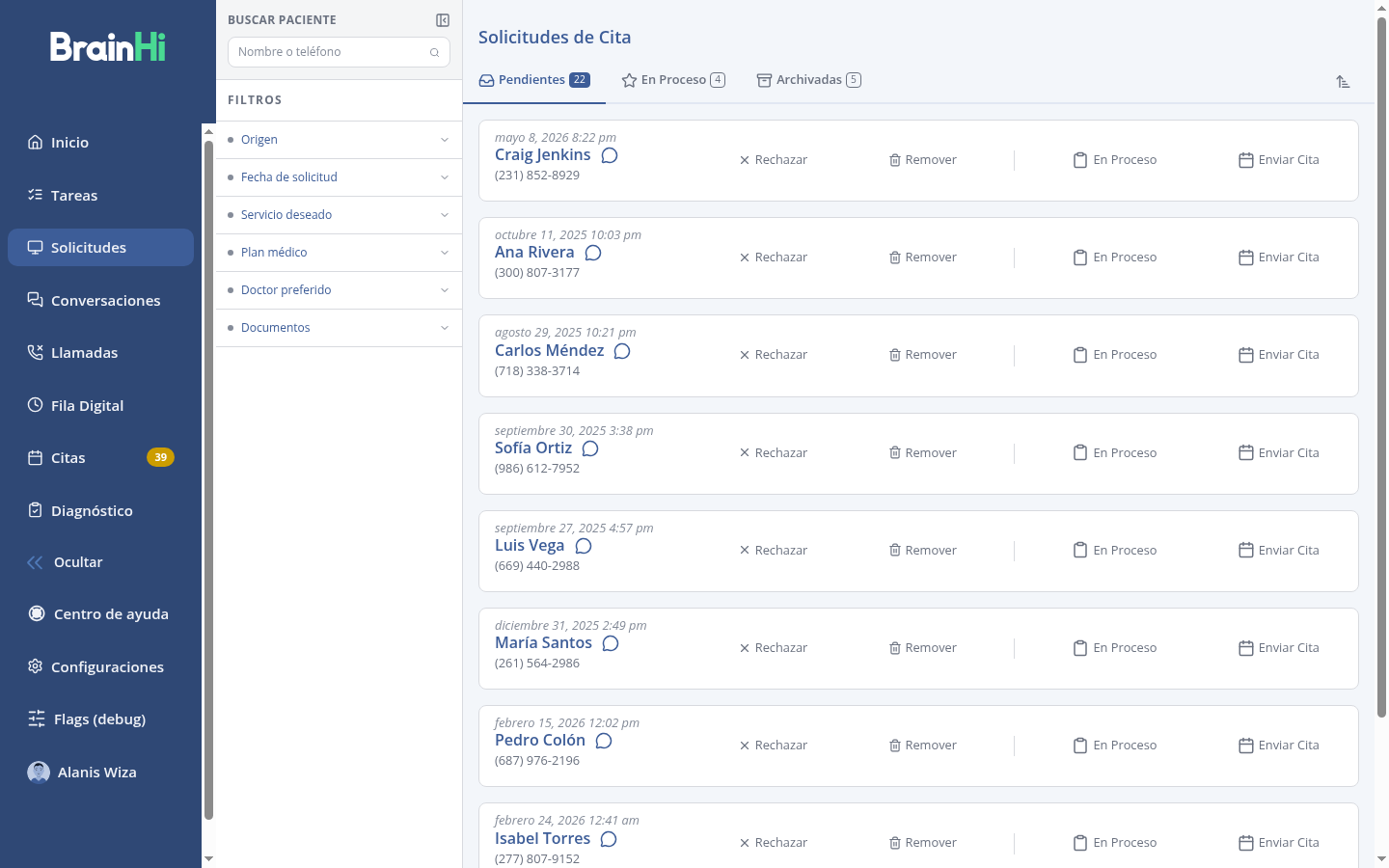This screenshot has height=868, width=1389.
Task: Click the Nombre o teléfono search field
Action: point(339,52)
